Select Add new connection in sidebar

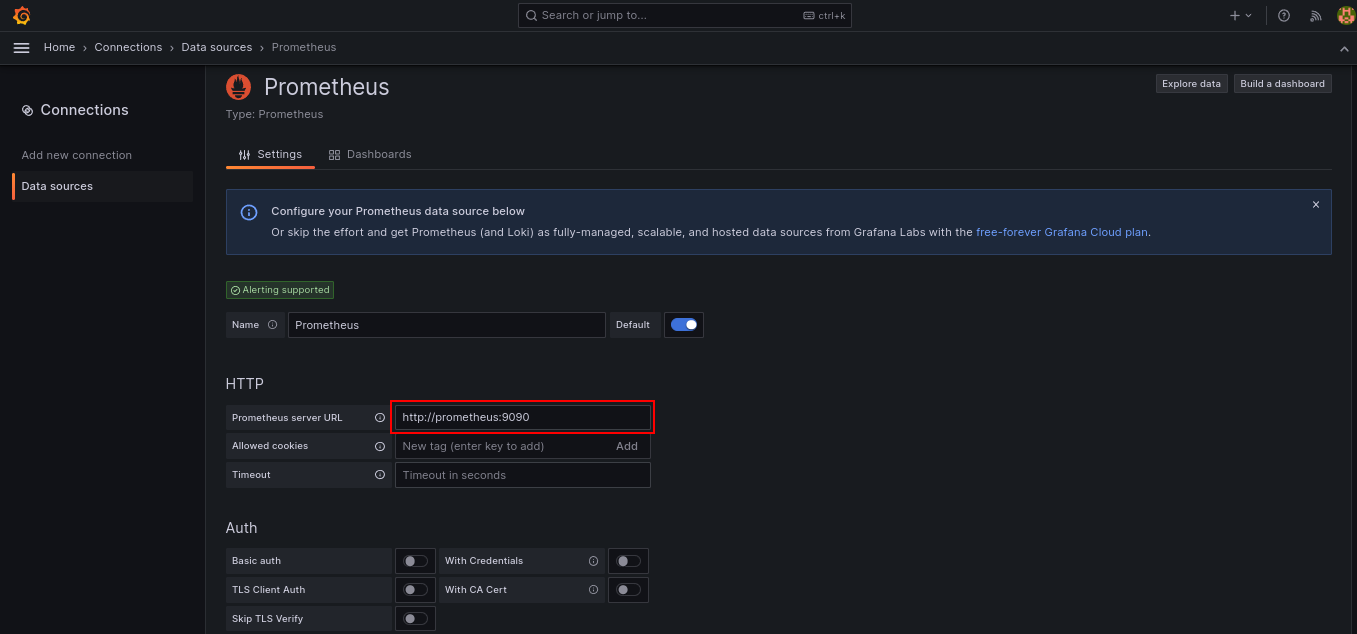tap(77, 155)
